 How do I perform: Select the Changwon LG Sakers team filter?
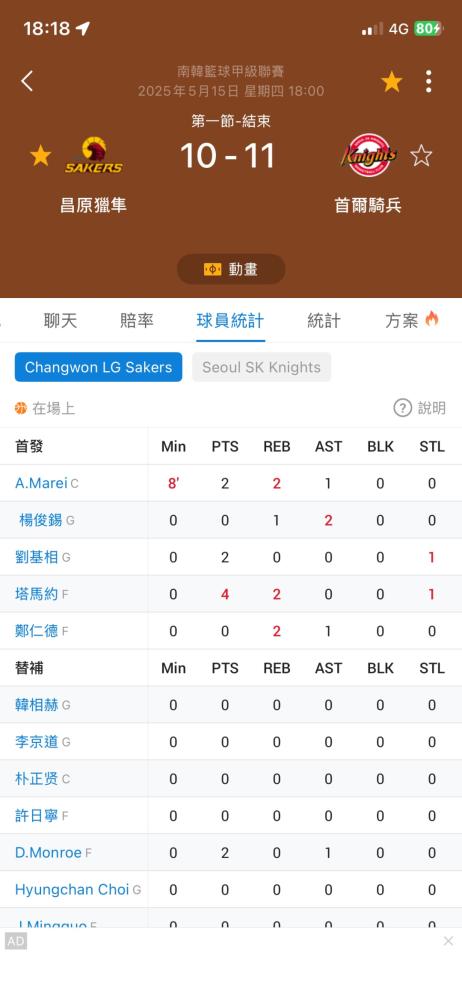pos(98,367)
